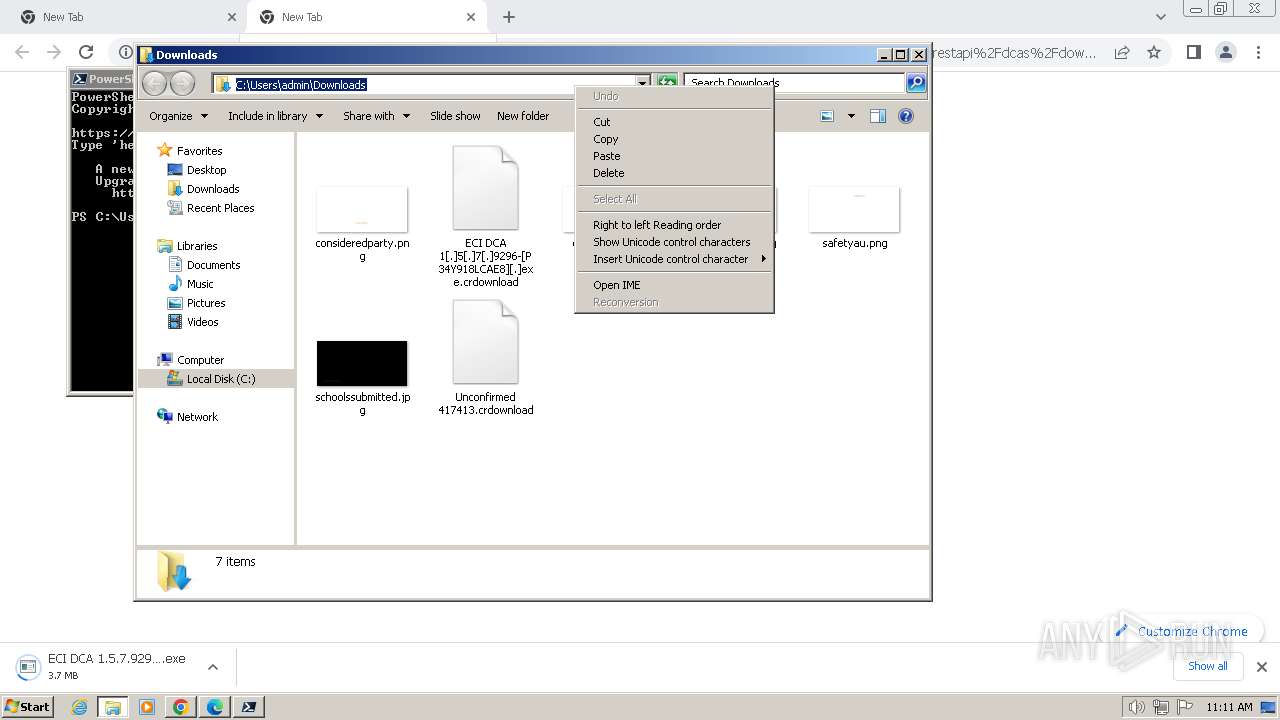The image size is (1280, 720).
Task: Click Show all downloads button
Action: point(1207,666)
